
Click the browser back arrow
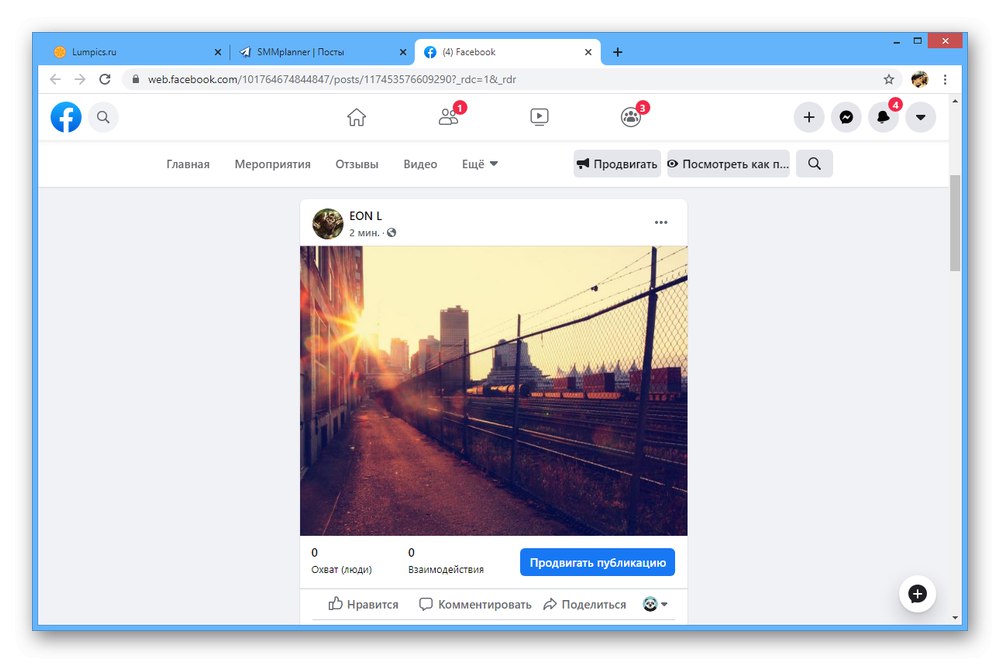55,79
